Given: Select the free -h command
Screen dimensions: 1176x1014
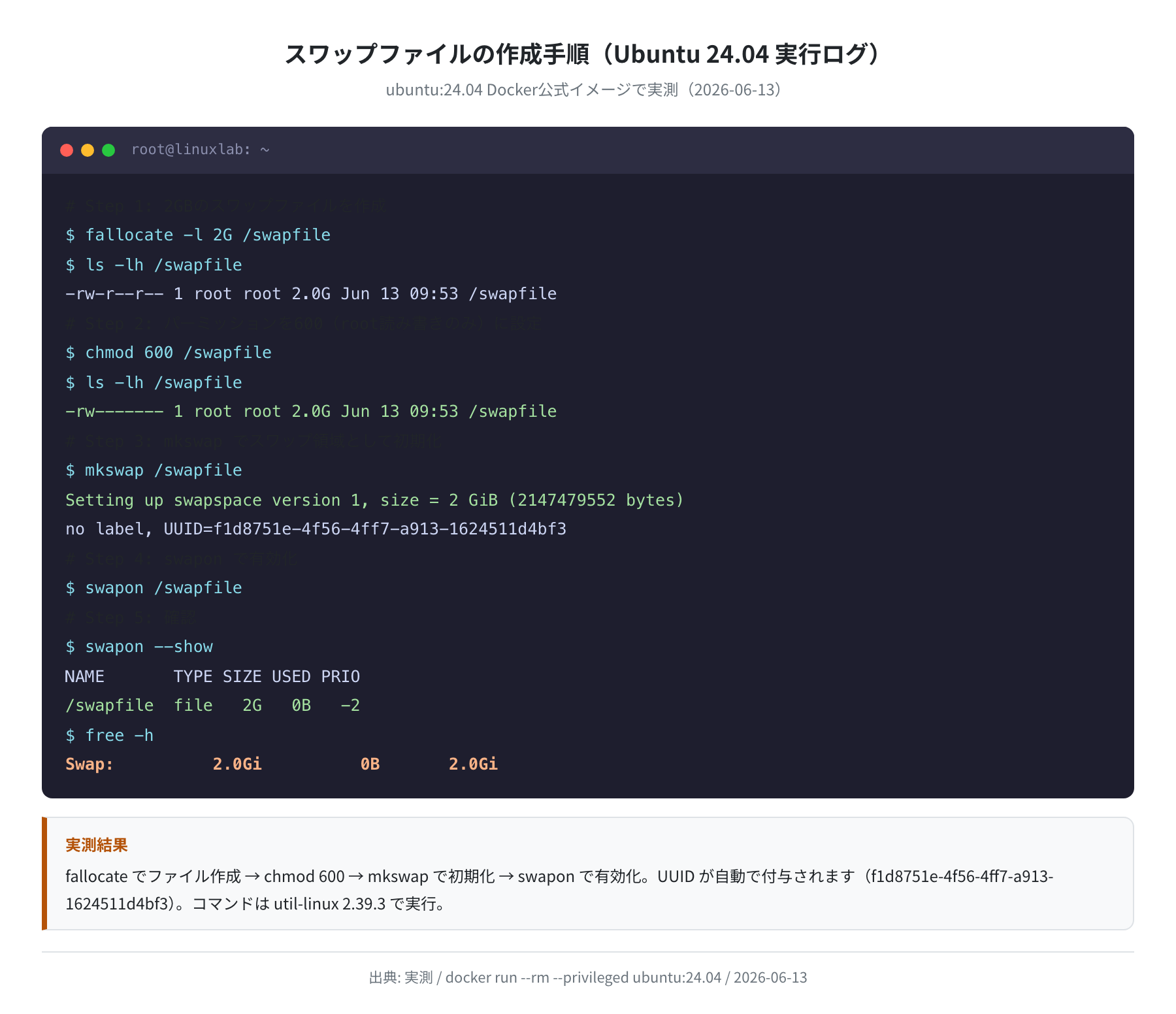Looking at the screenshot, I should click(110, 735).
